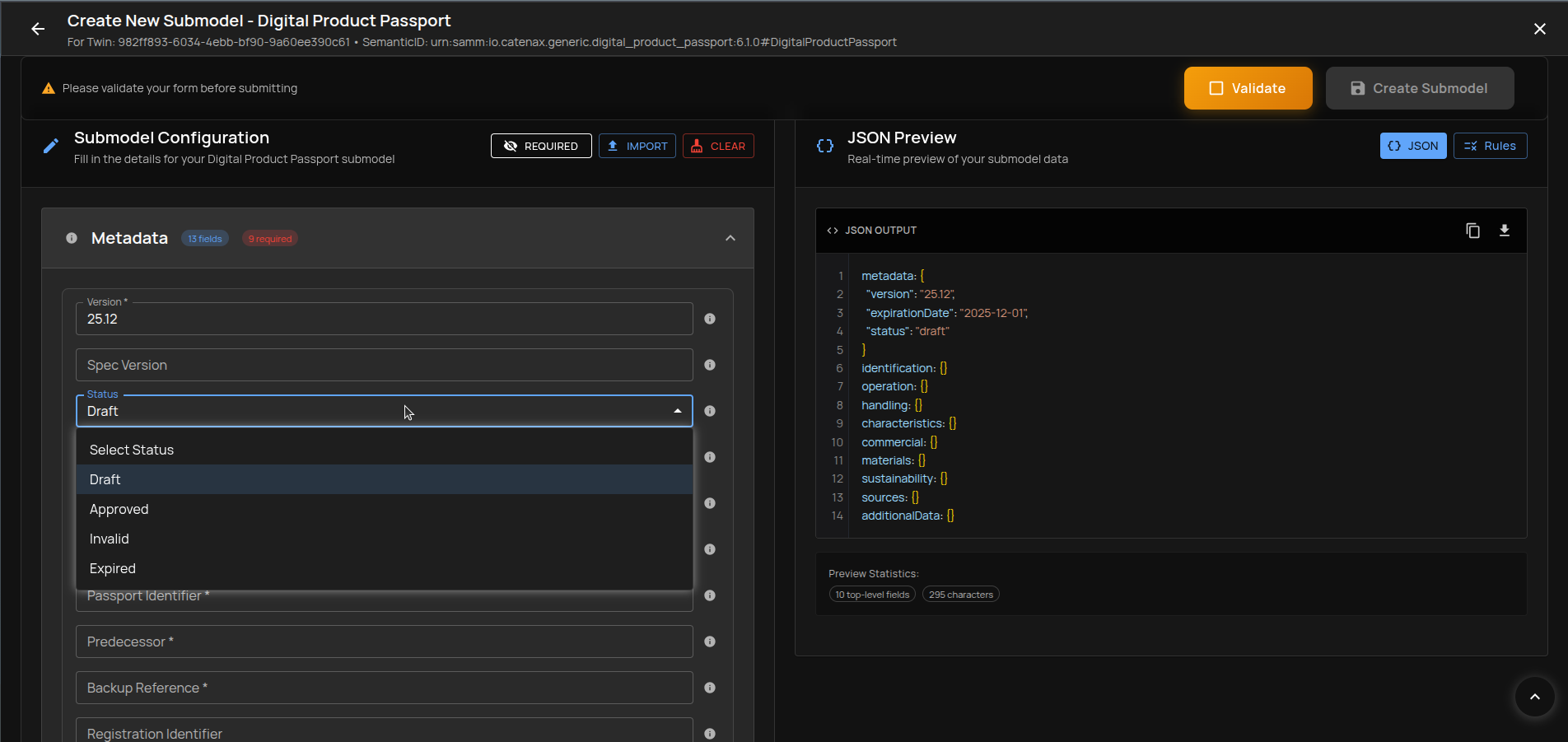Screen dimensions: 1568x742
Task: Click the code braces icon next to JSON Preview
Action: click(824, 145)
